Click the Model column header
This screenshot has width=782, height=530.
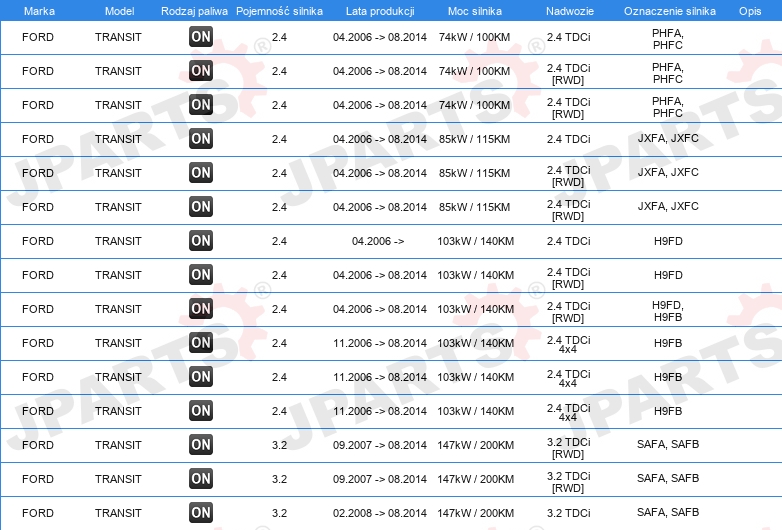point(119,11)
